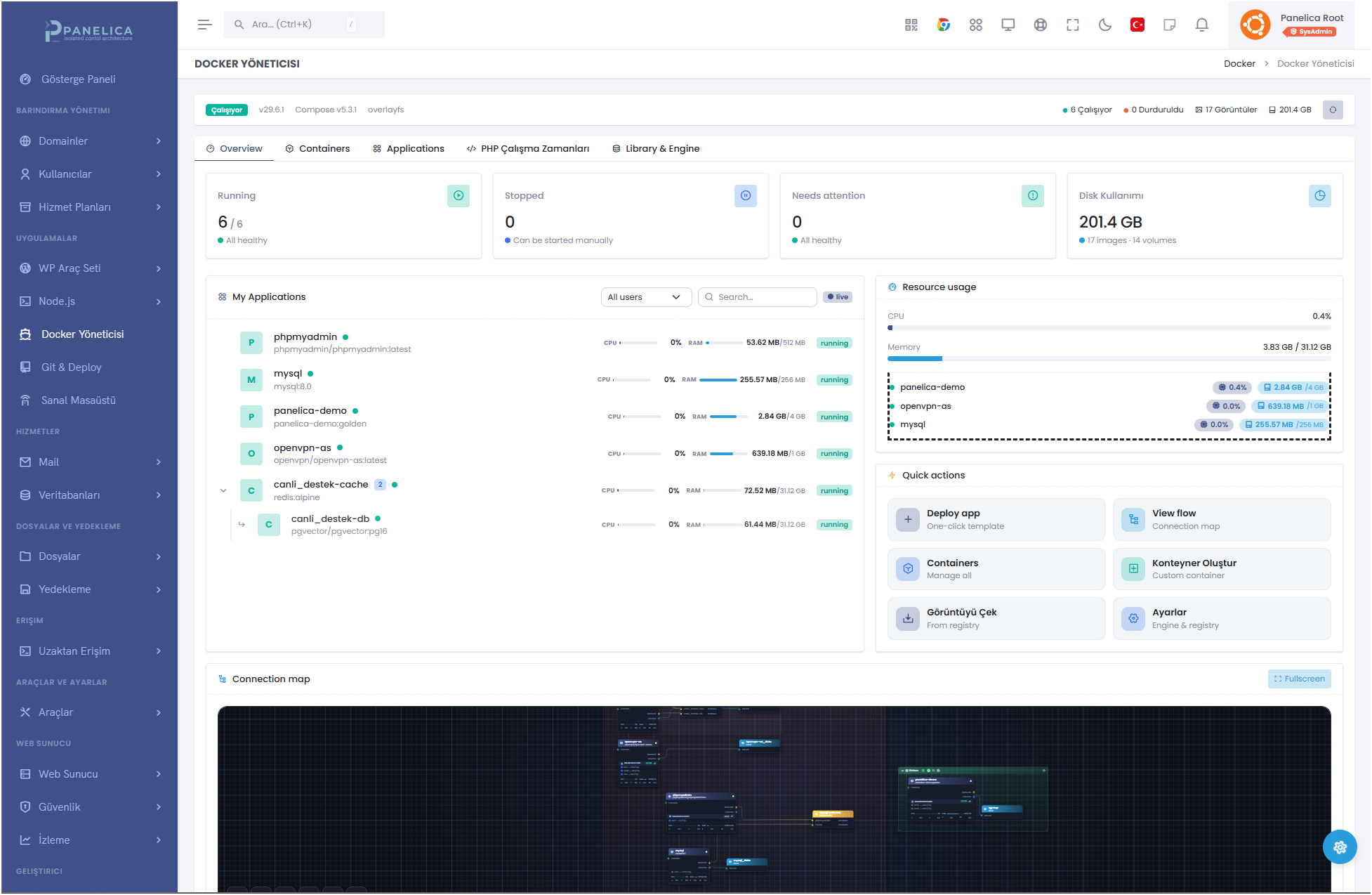
Task: Focus the top Ara search field
Action: 303,25
